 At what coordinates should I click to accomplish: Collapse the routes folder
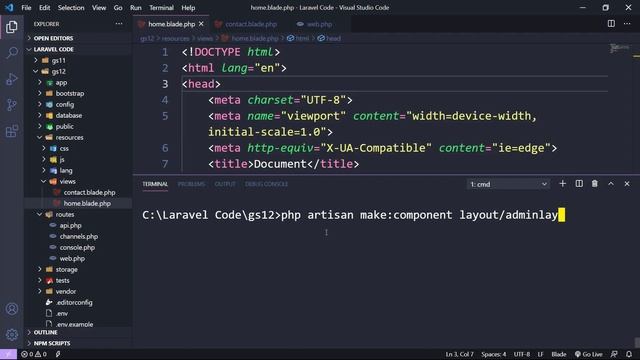tap(78, 214)
